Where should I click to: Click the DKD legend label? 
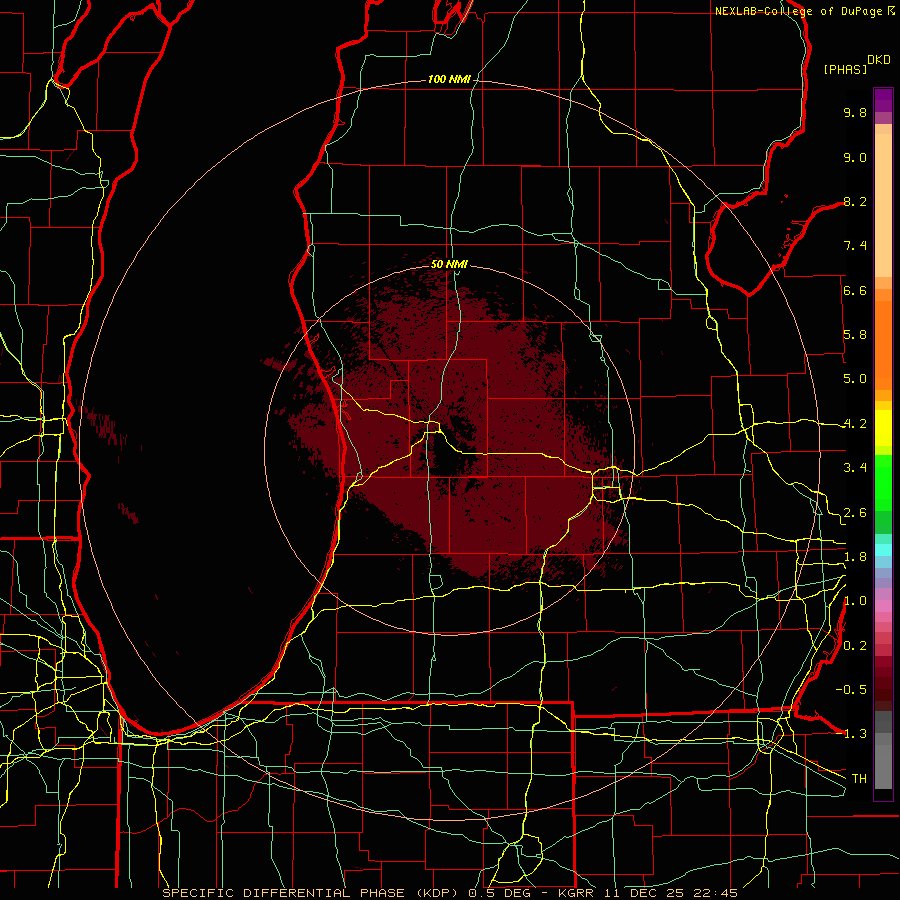pyautogui.click(x=879, y=60)
